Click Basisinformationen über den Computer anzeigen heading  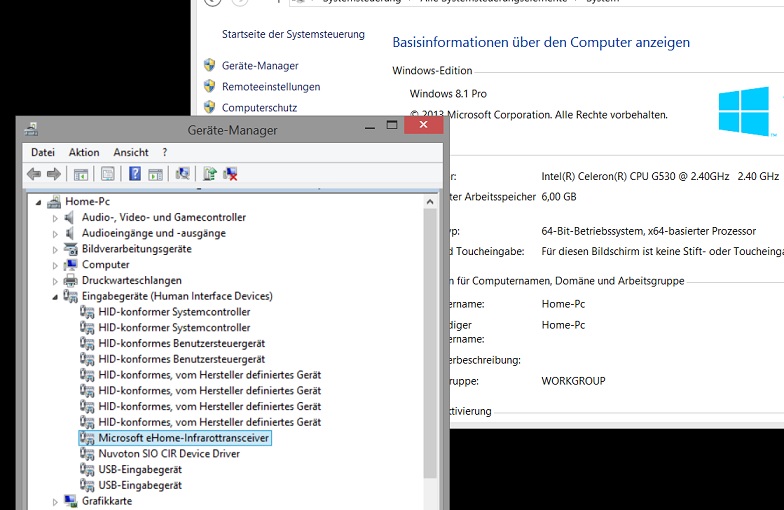541,42
